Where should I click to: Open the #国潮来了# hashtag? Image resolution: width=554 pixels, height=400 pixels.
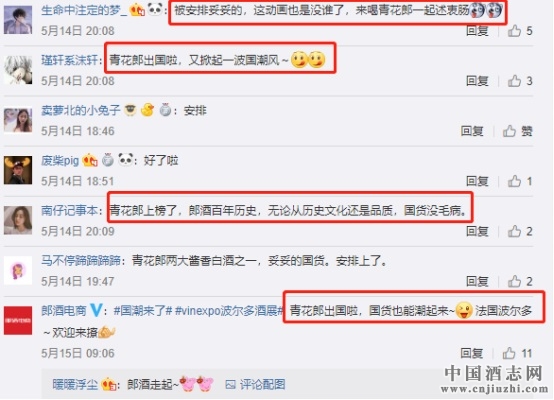pos(143,311)
